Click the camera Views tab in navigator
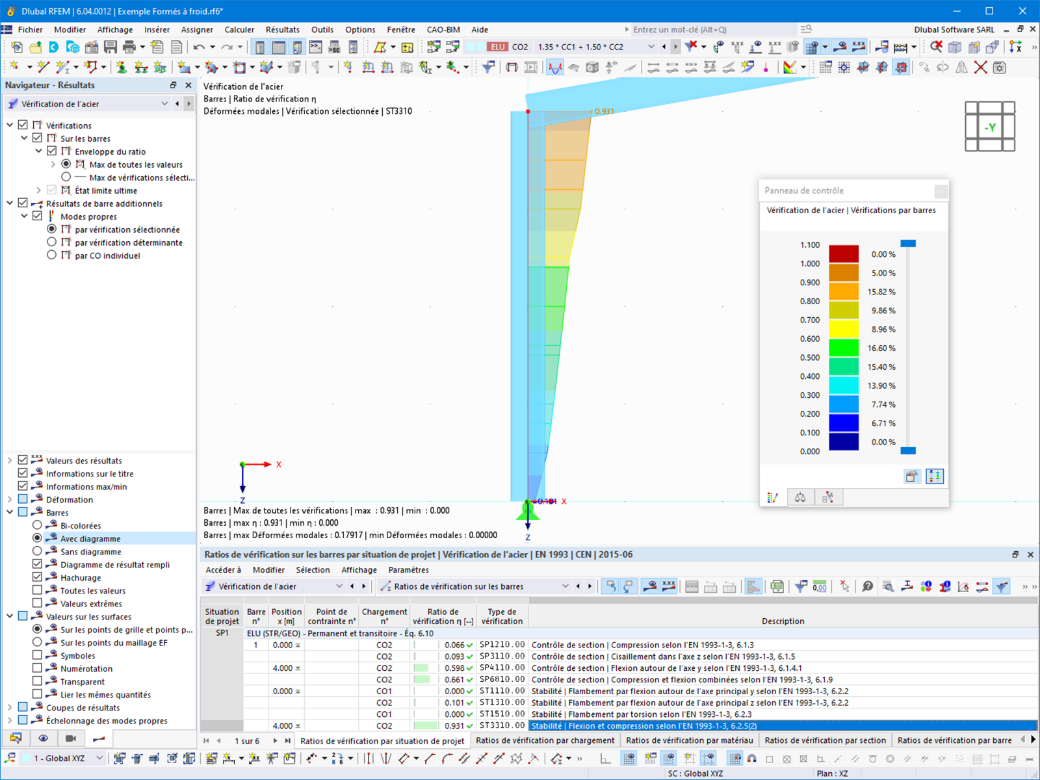This screenshot has width=1040, height=780. tap(71, 738)
